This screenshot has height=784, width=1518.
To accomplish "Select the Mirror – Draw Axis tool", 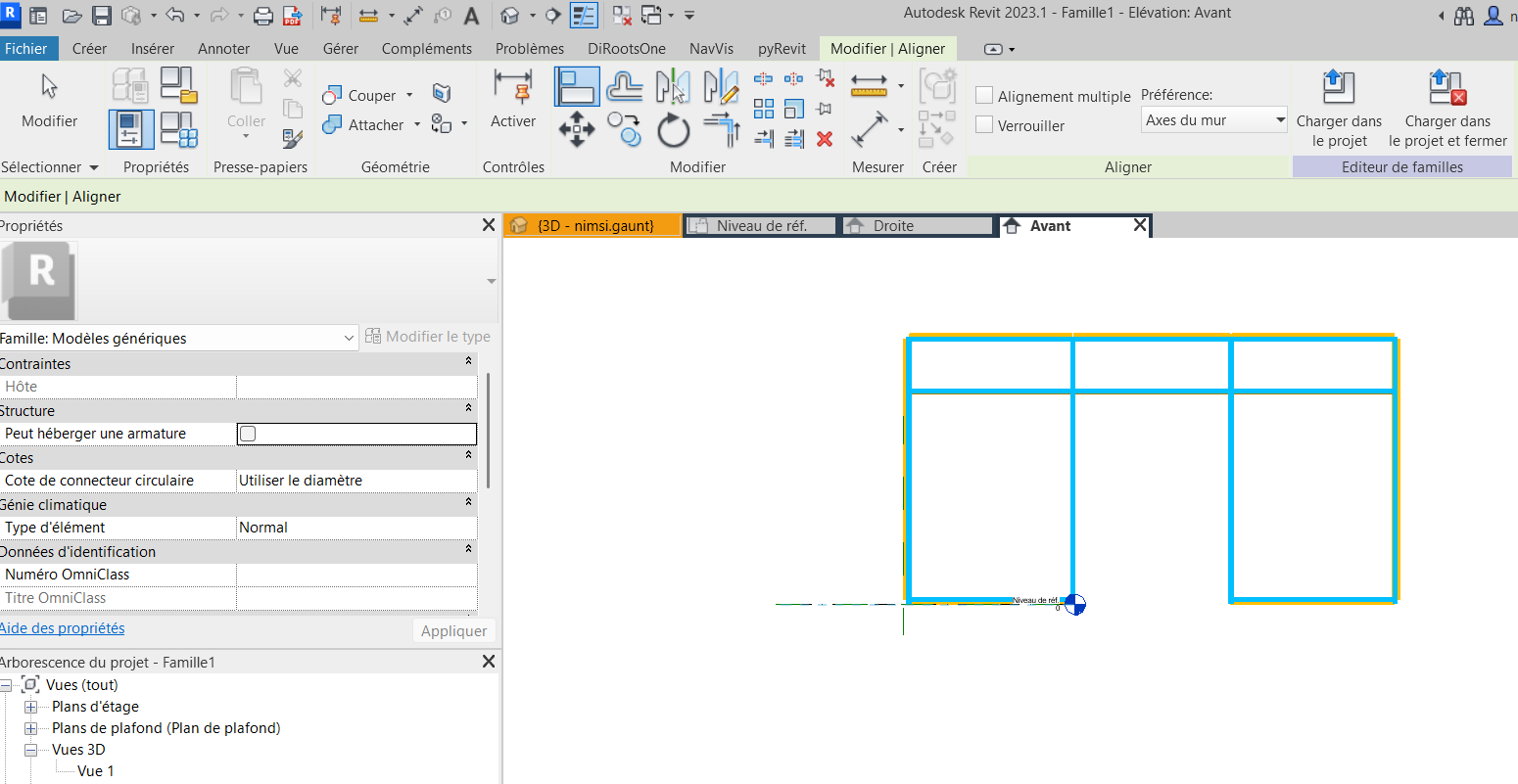I will [721, 87].
